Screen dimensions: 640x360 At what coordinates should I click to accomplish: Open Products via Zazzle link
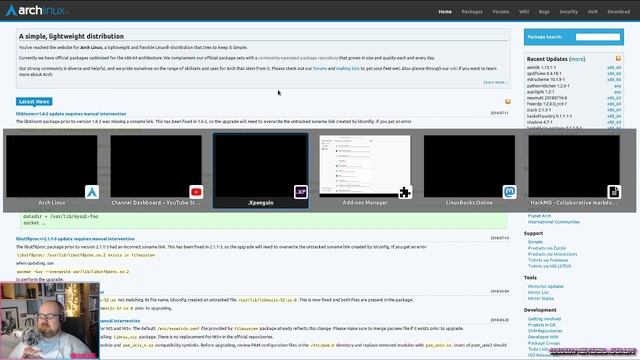[x=547, y=248]
